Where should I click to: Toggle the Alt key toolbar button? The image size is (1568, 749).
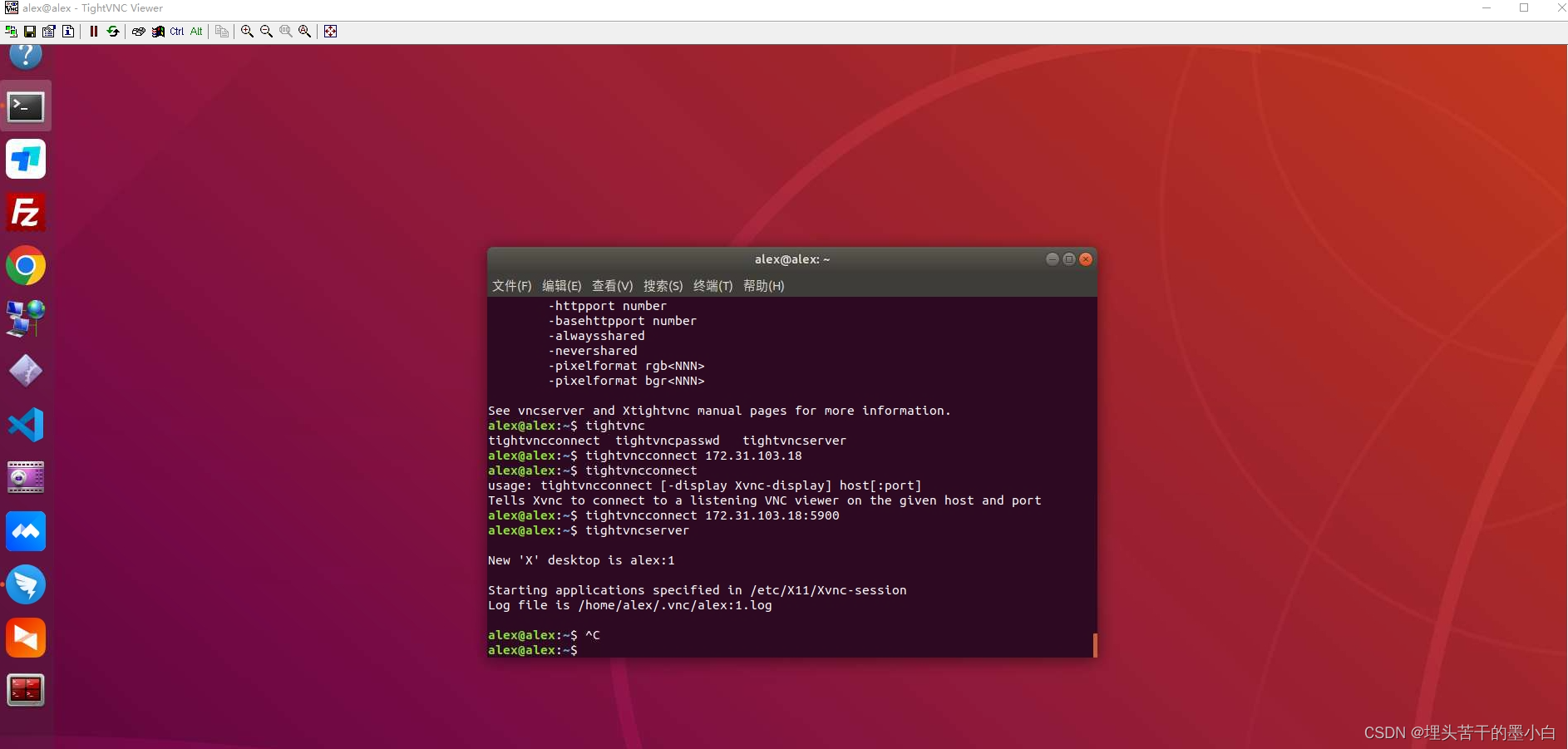(x=196, y=32)
